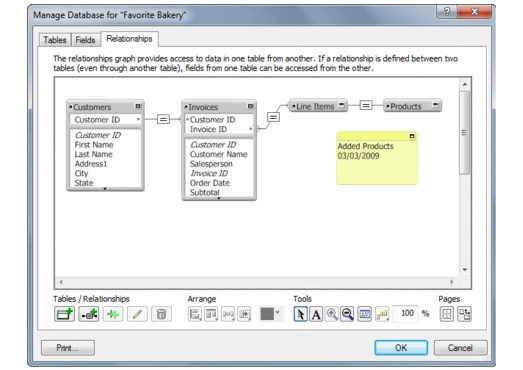Click the green Duplicate selected objects icon
This screenshot has width=523, height=370.
113,314
